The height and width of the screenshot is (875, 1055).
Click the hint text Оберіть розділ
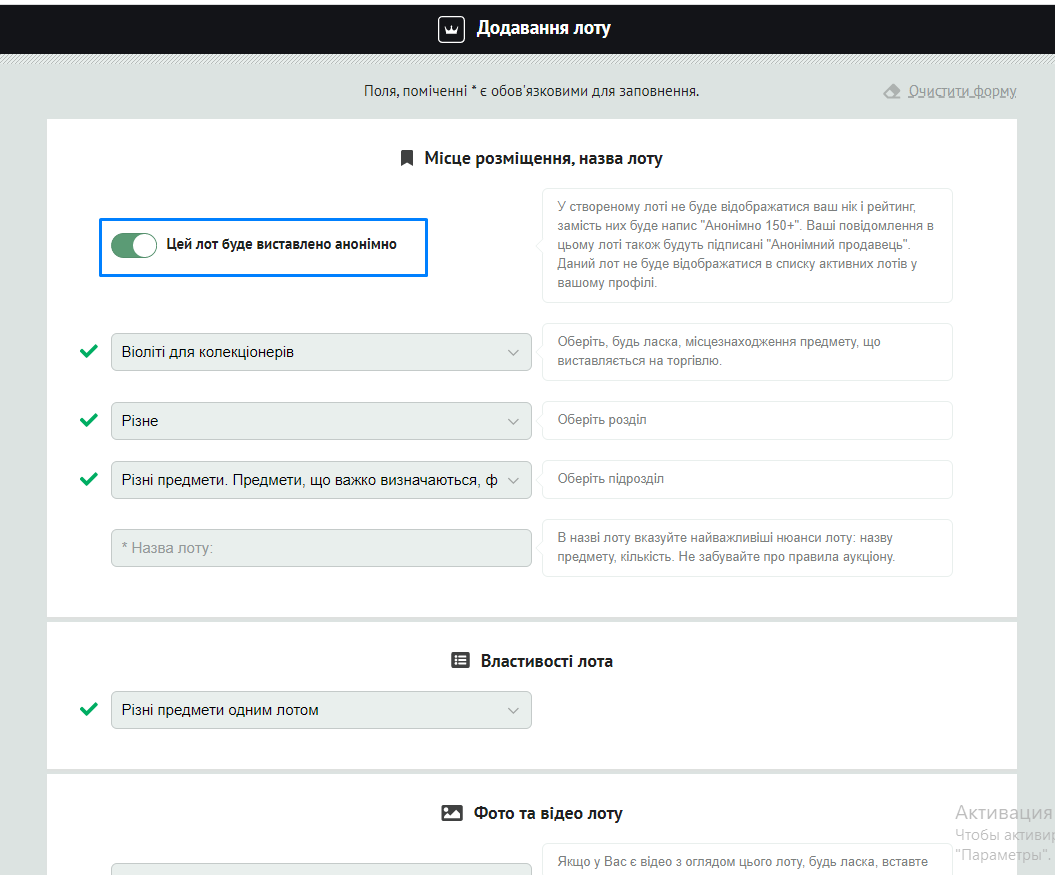pos(602,420)
